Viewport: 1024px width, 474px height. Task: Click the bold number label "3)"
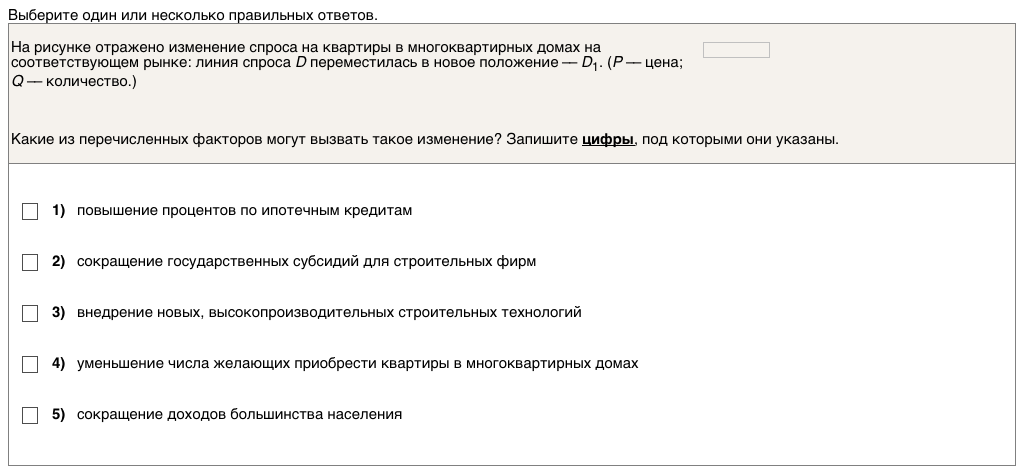pyautogui.click(x=58, y=313)
